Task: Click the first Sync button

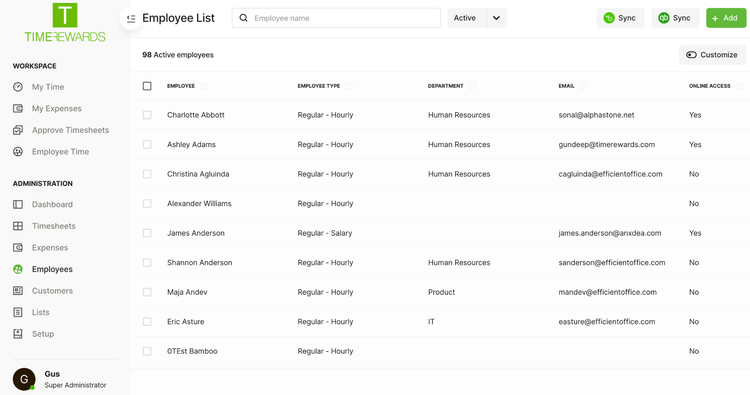Action: [x=620, y=18]
